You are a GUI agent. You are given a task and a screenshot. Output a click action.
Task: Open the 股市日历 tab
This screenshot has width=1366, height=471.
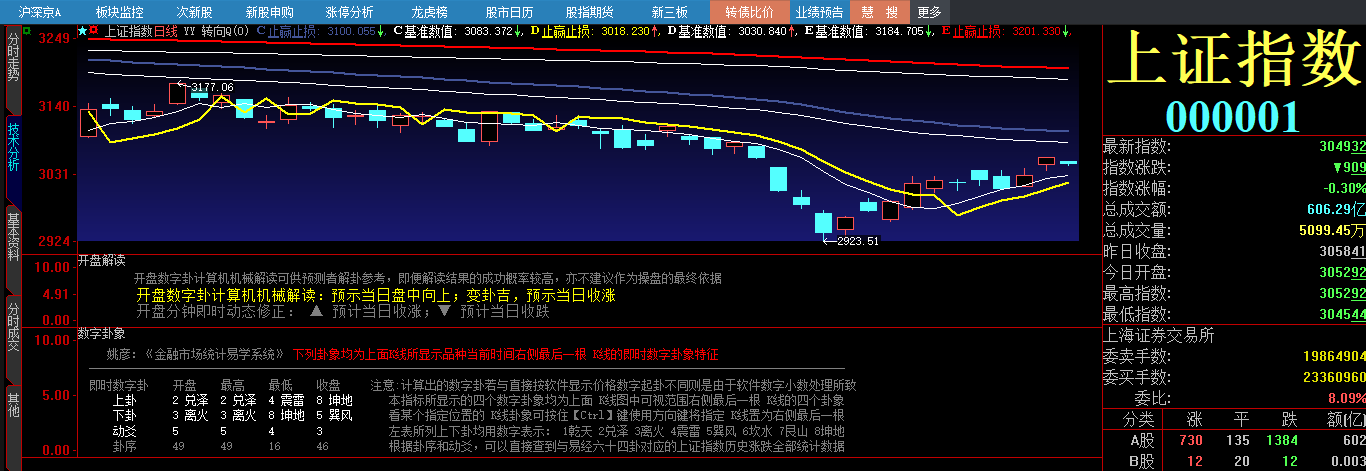click(x=509, y=12)
